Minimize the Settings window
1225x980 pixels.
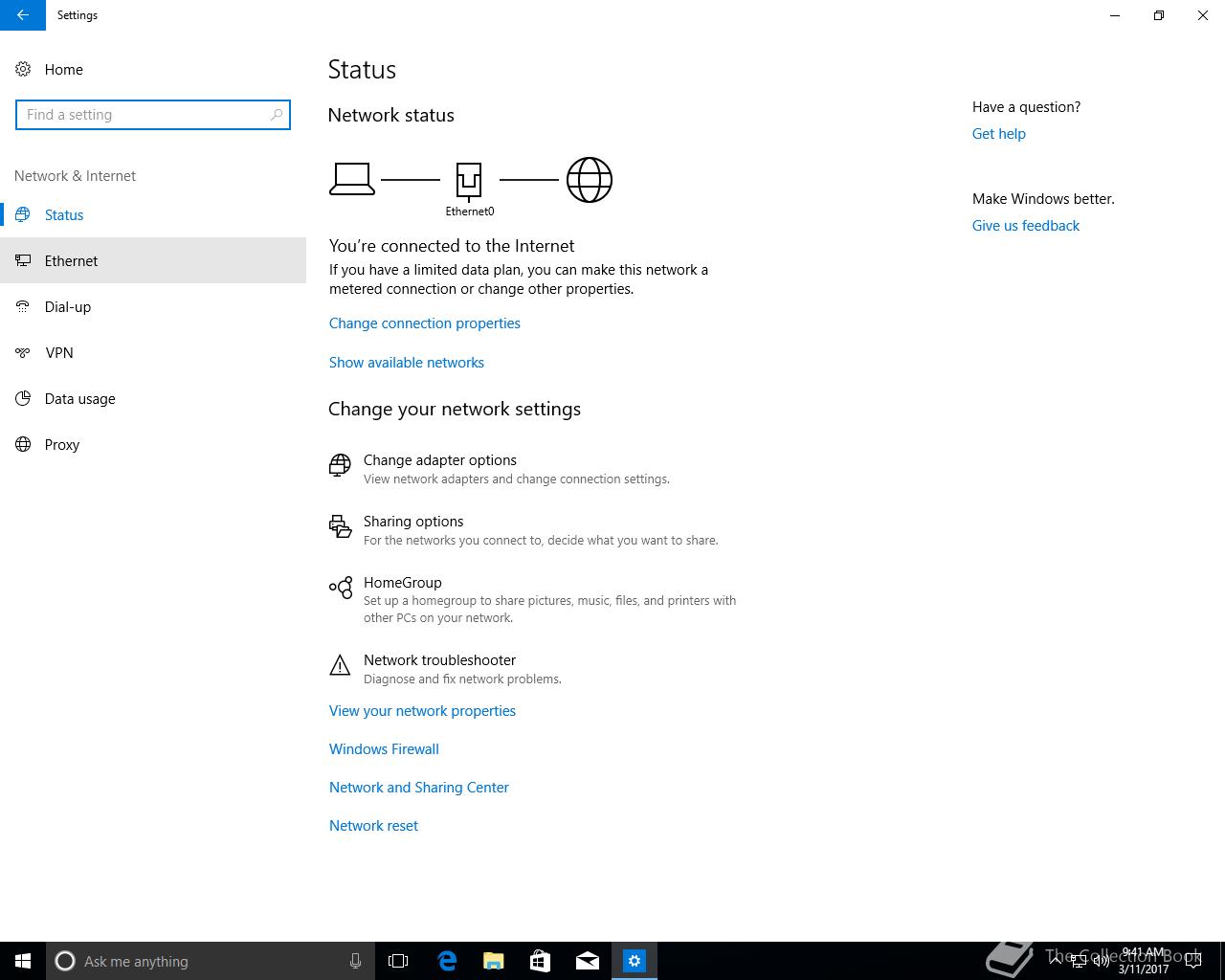tap(1115, 15)
